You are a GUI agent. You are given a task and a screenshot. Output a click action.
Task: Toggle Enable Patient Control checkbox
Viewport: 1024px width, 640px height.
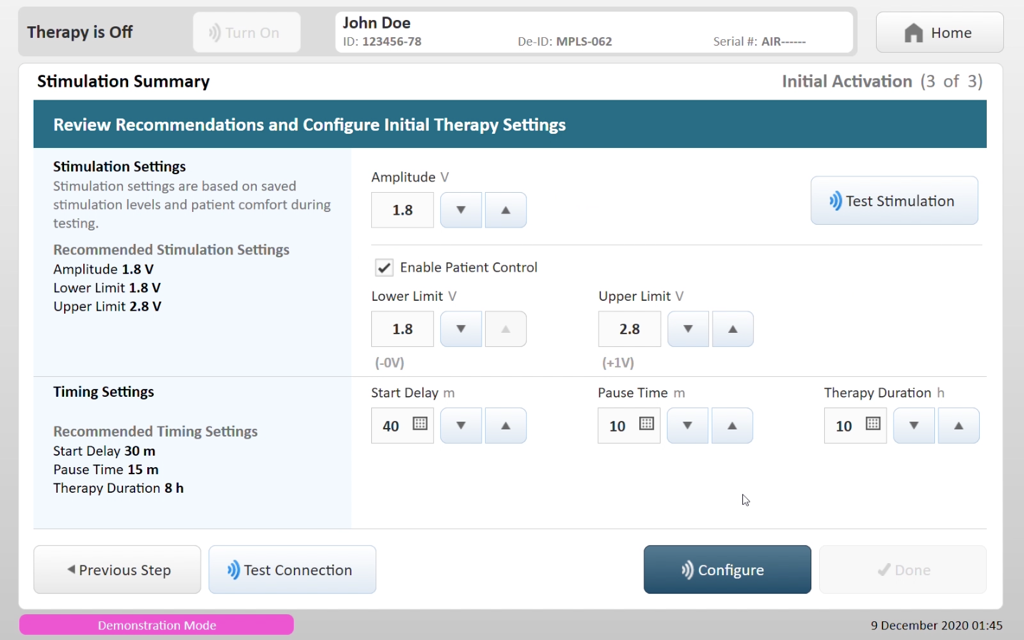pyautogui.click(x=384, y=267)
